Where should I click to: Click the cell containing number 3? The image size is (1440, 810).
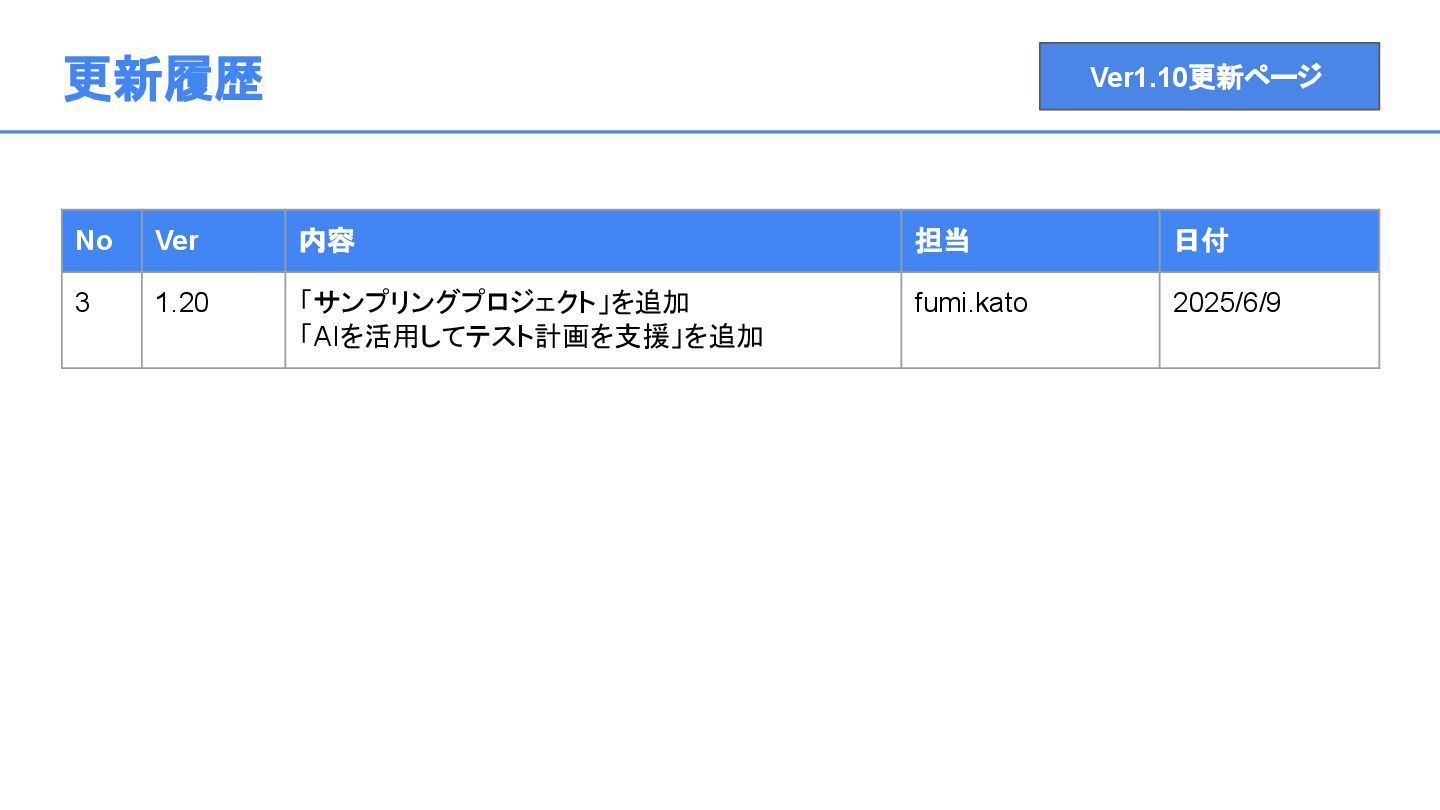(x=83, y=303)
